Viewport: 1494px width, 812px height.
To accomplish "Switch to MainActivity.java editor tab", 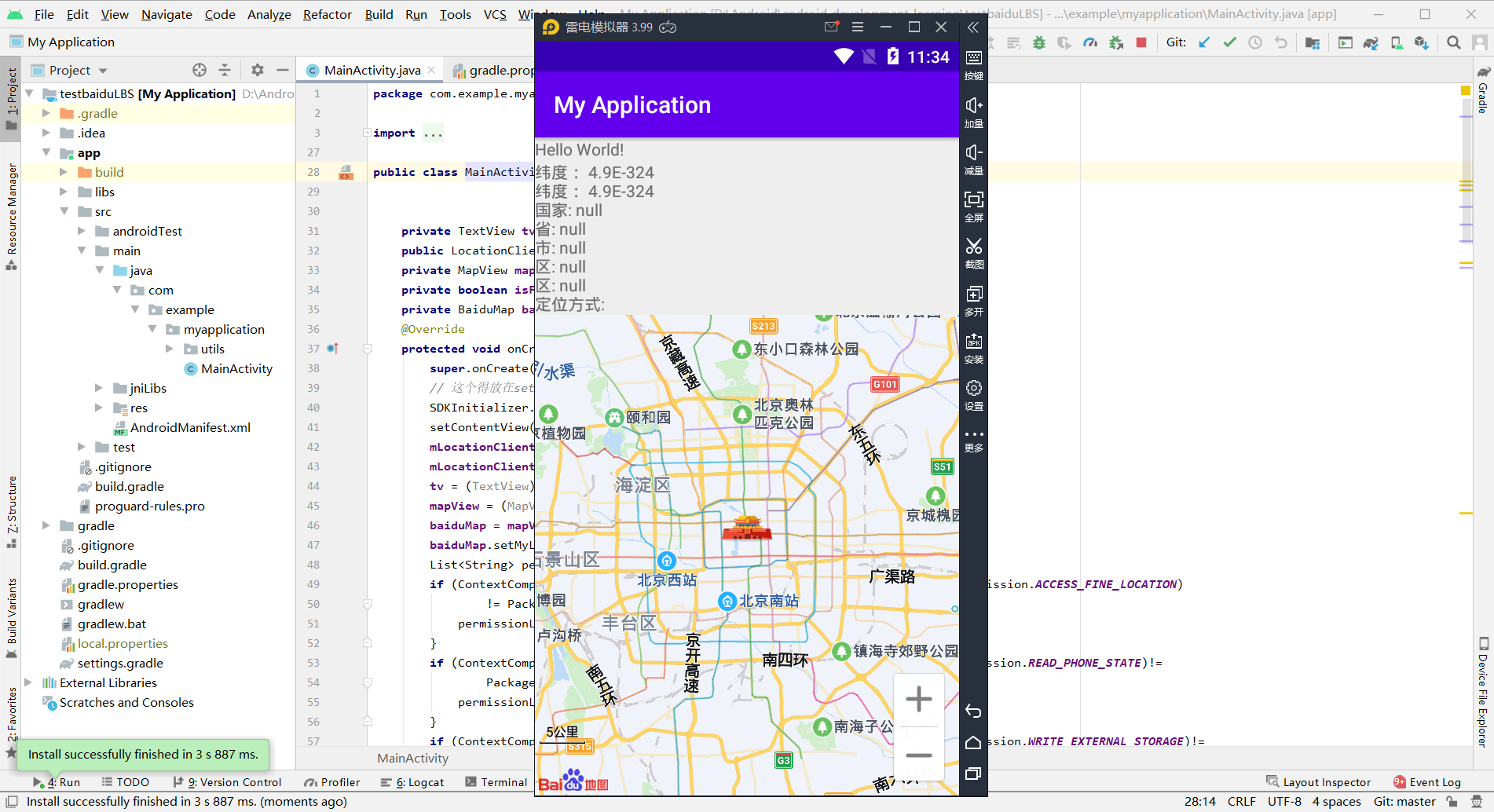I will tap(372, 70).
